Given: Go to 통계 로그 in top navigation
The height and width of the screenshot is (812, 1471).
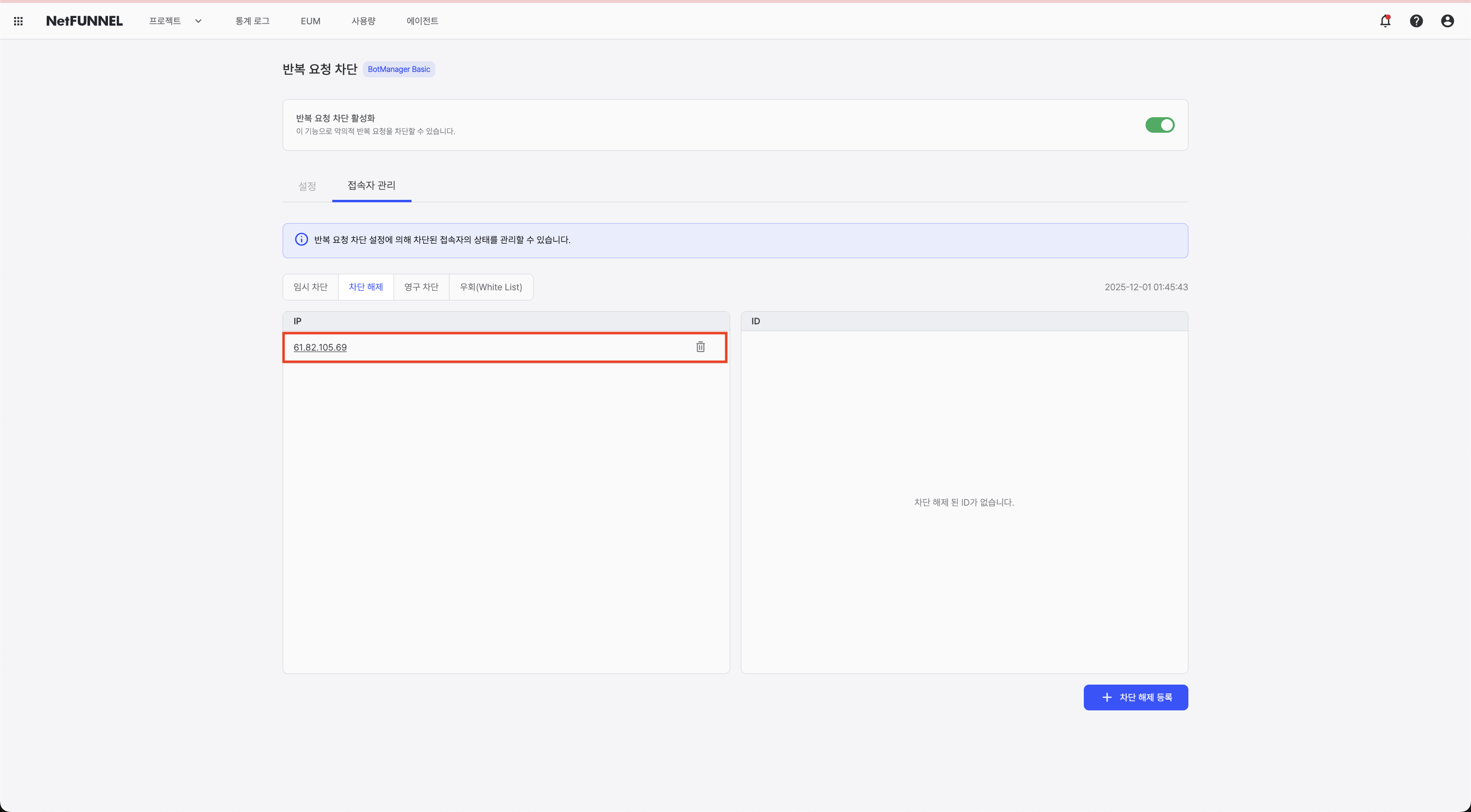Looking at the screenshot, I should [x=252, y=21].
